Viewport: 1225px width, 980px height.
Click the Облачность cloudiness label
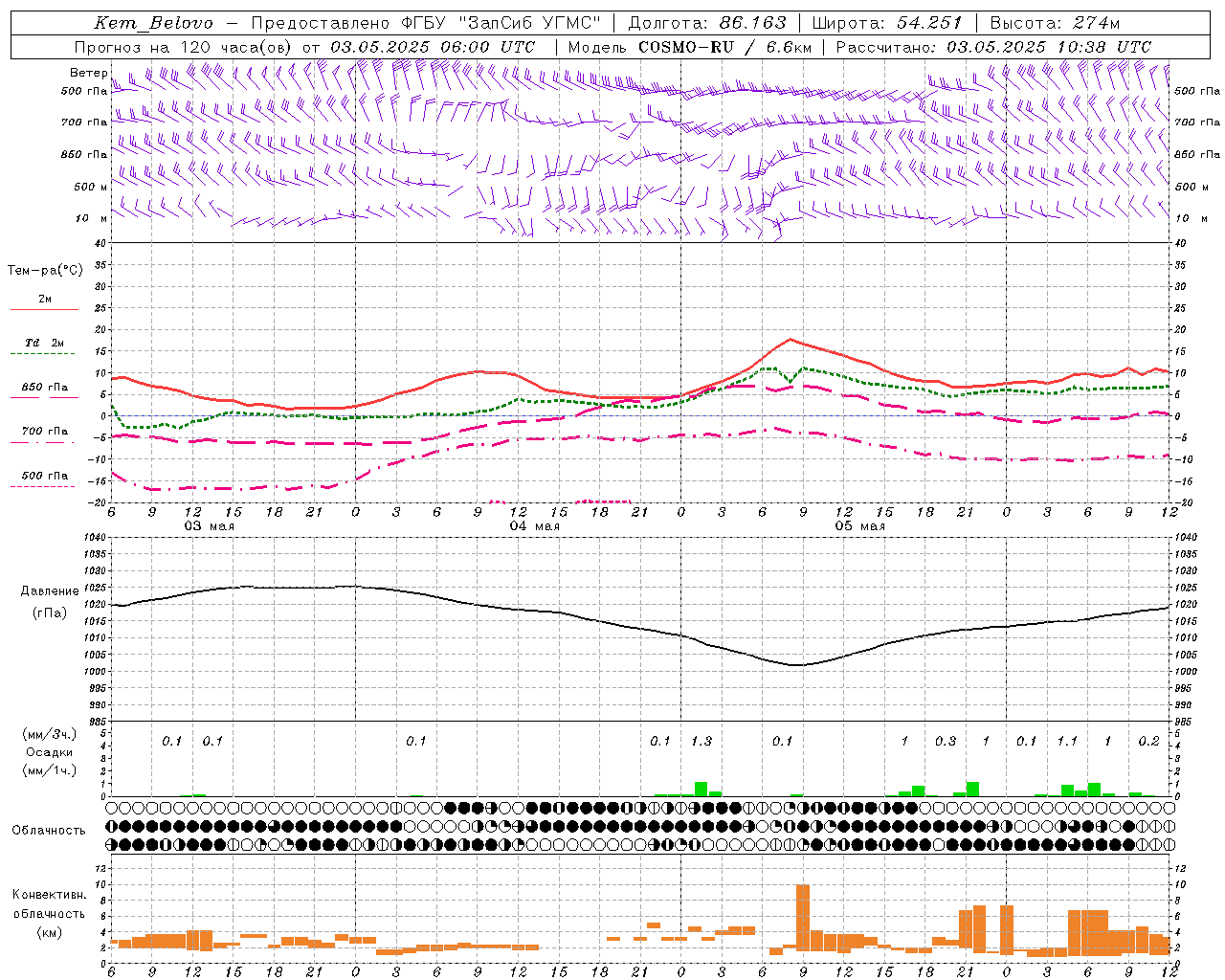pos(49,830)
